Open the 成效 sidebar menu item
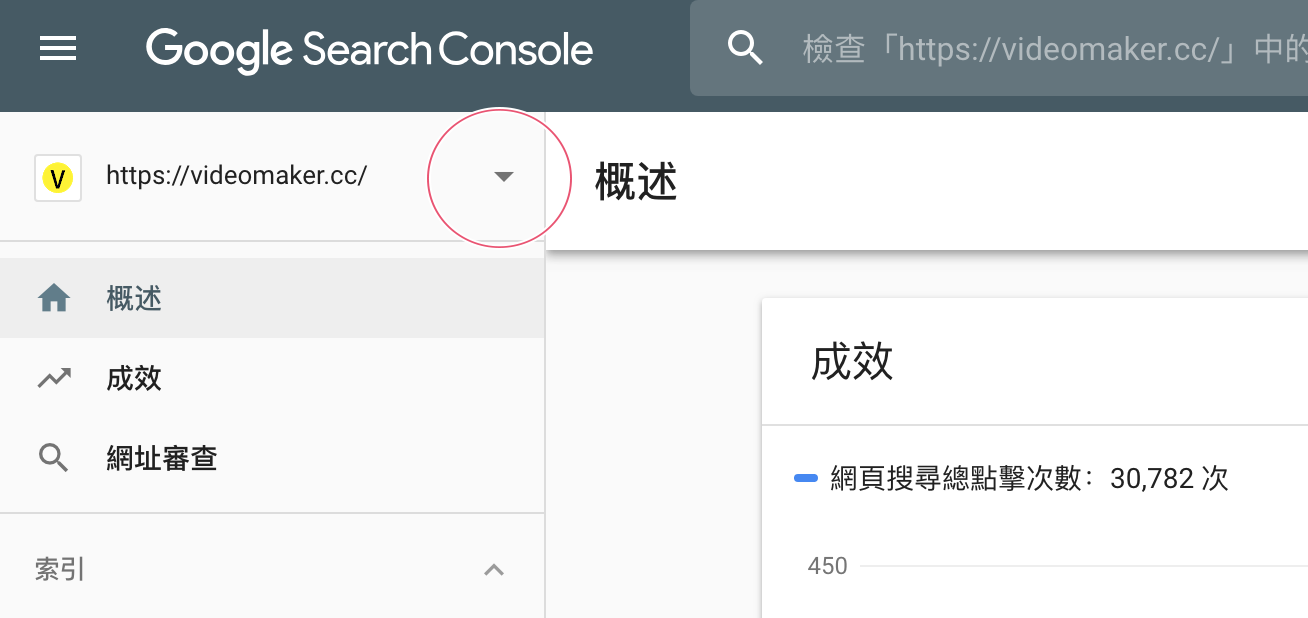 point(272,378)
